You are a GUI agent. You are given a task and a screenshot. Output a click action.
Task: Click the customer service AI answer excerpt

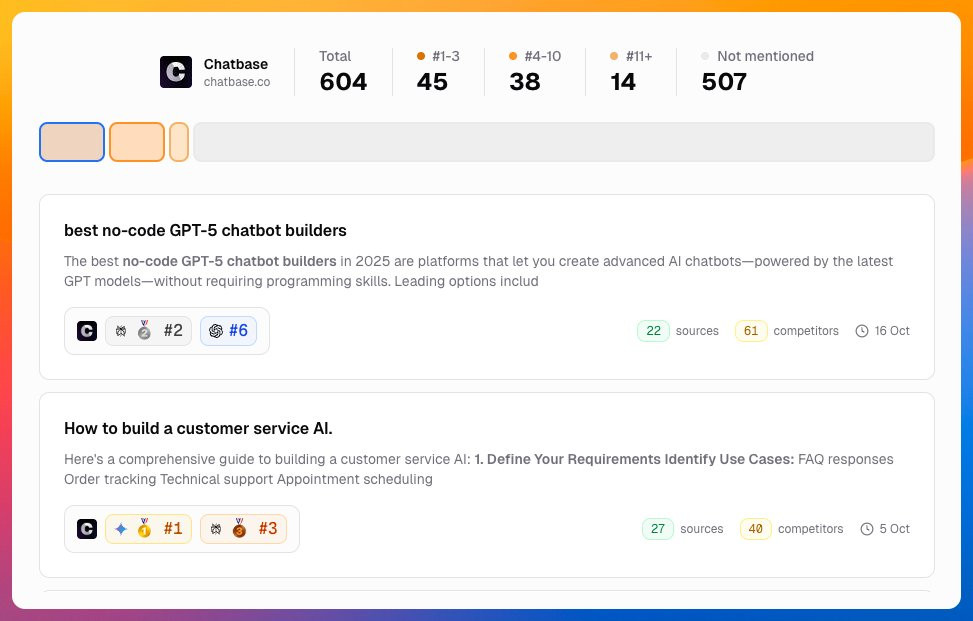point(478,469)
